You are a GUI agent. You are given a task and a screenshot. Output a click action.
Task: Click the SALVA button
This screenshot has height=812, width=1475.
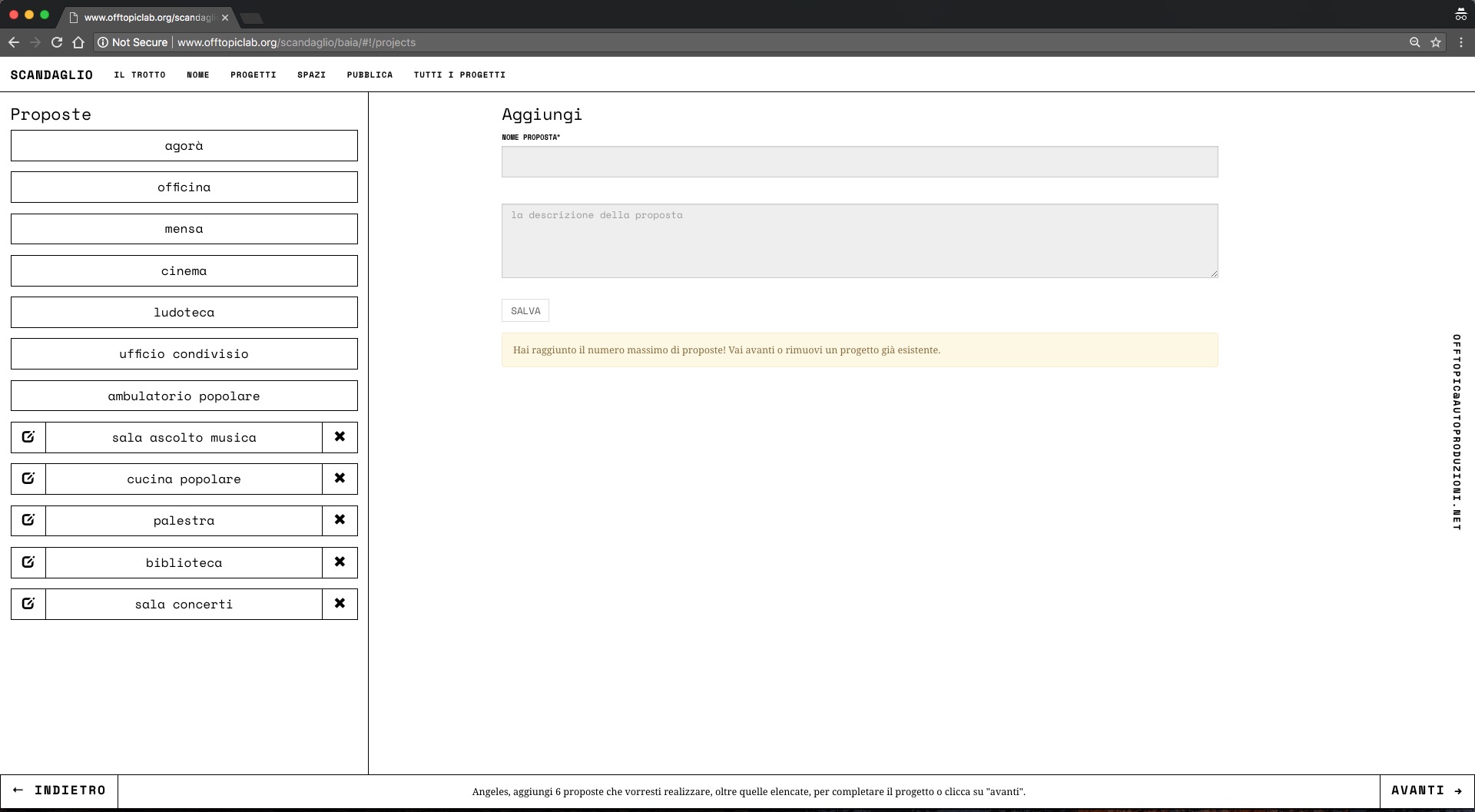(525, 310)
